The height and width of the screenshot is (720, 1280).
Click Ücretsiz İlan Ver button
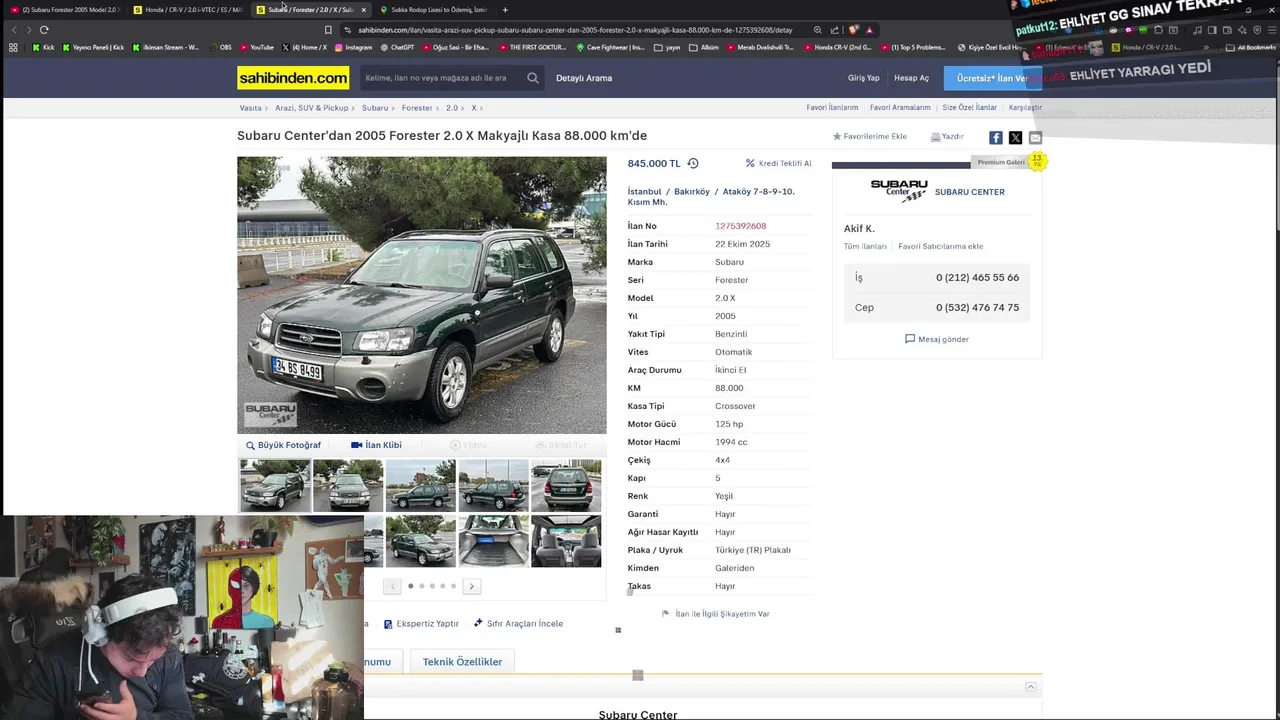pos(992,78)
